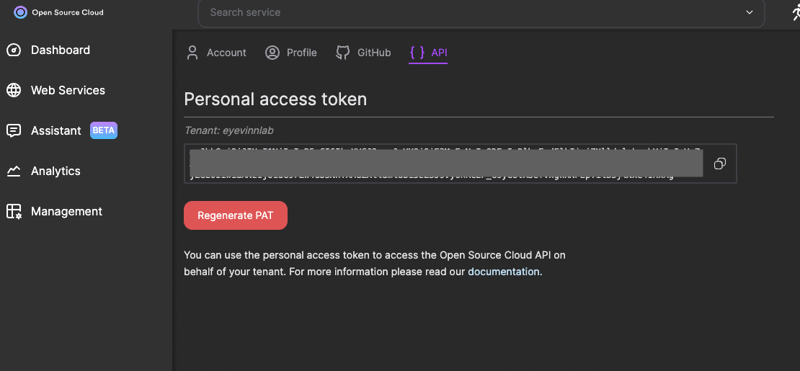Click the Profile avatar circle icon
Viewport: 800px width, 371px height.
[272, 53]
